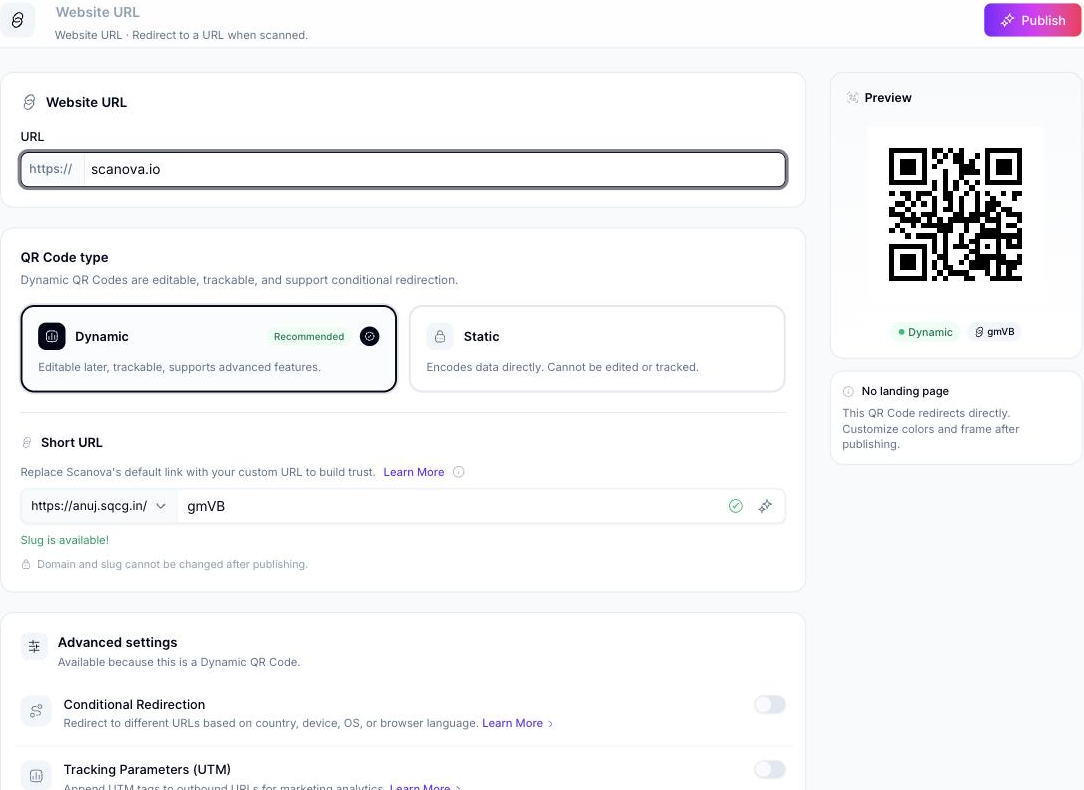This screenshot has height=790, width=1084.
Task: Click the Tracking Parameters chart icon
Action: [36, 775]
